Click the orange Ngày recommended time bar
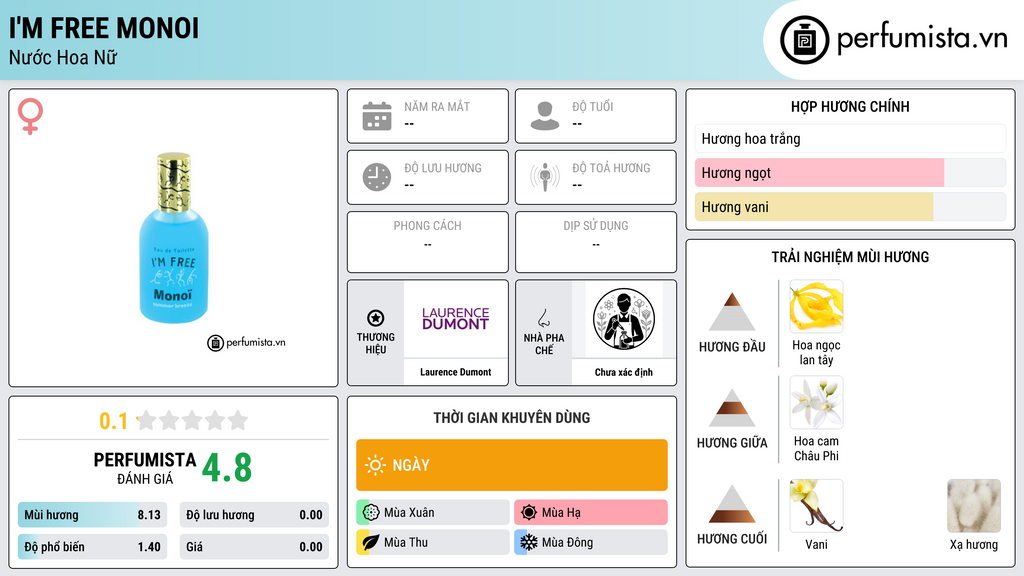The height and width of the screenshot is (576, 1024). point(511,465)
